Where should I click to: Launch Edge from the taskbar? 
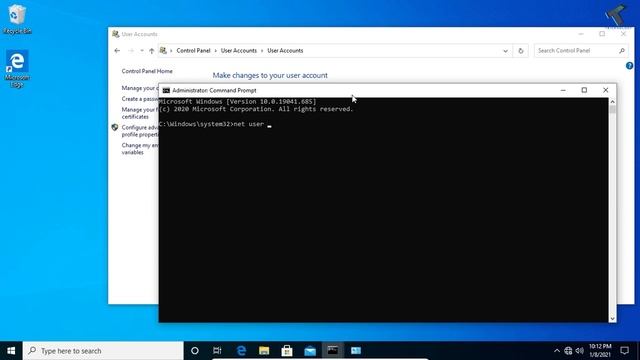click(241, 351)
